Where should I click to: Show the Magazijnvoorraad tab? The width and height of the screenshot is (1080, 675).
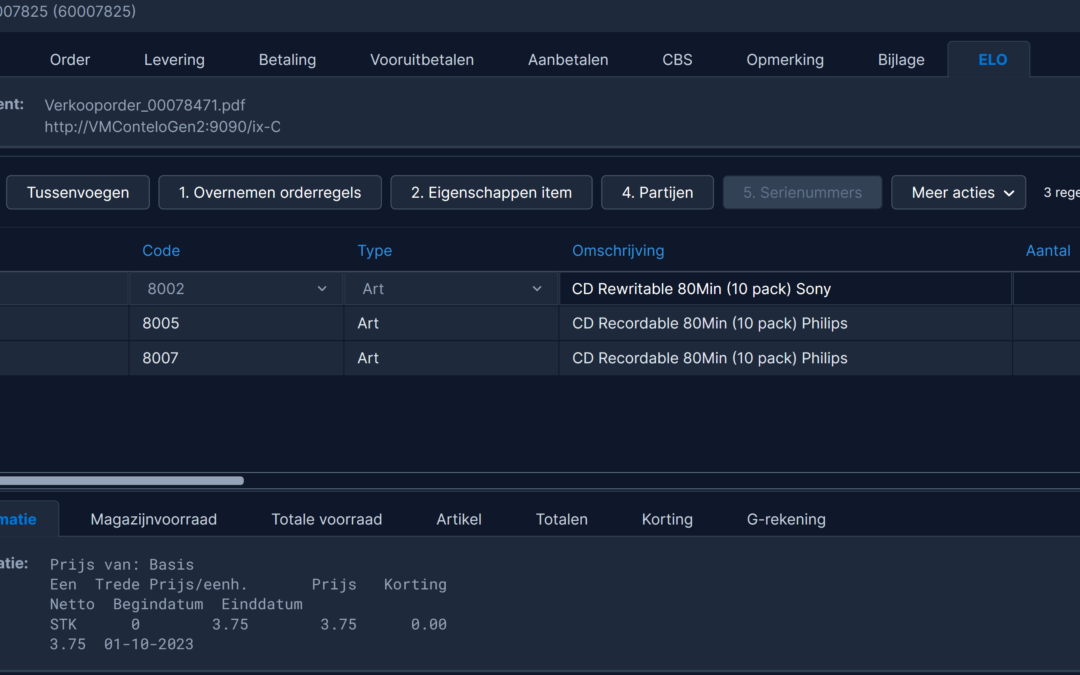coord(154,519)
